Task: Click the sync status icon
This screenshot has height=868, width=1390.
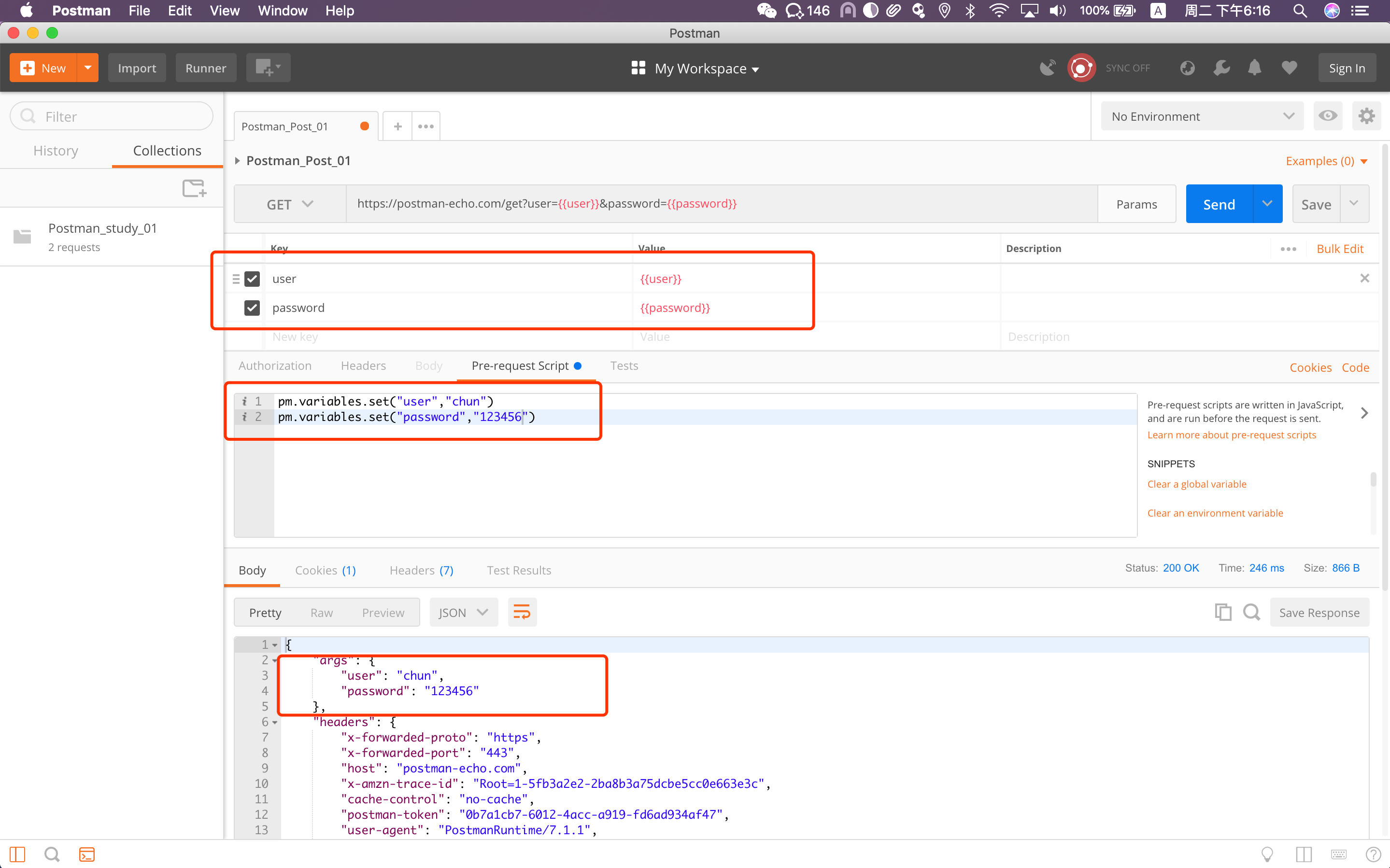Action: pyautogui.click(x=1082, y=68)
